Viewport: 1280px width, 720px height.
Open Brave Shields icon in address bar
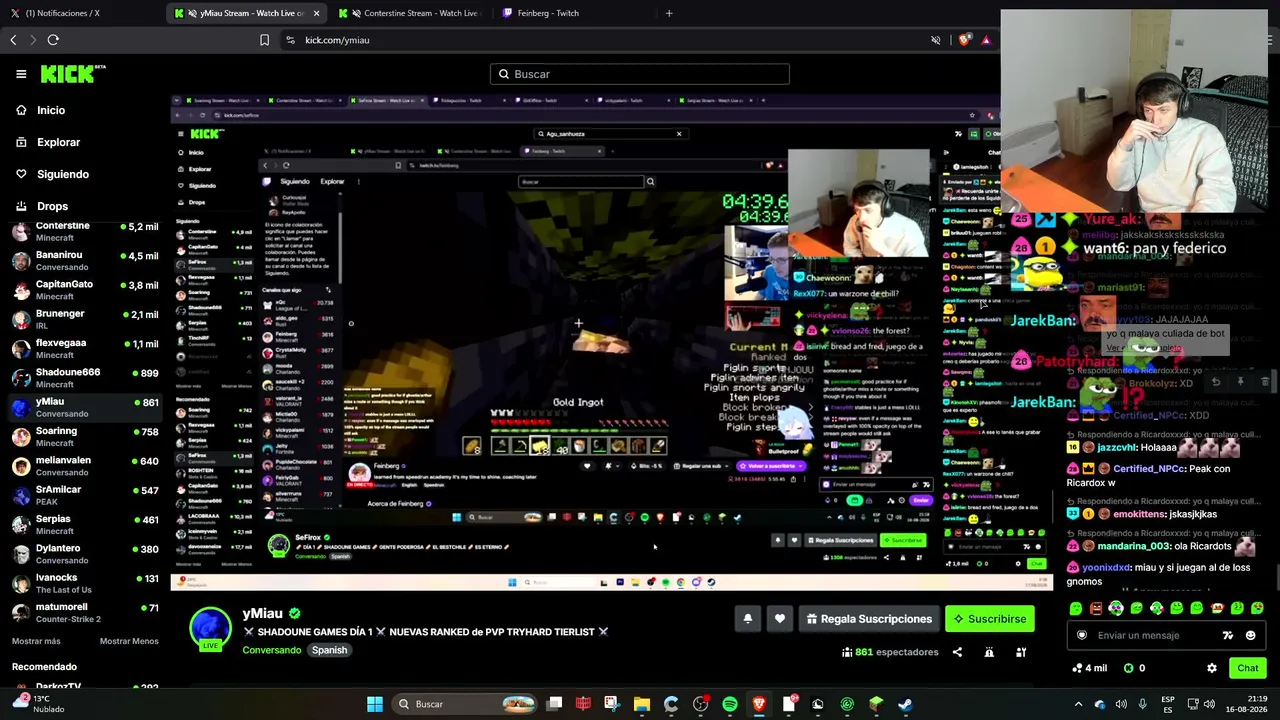964,40
